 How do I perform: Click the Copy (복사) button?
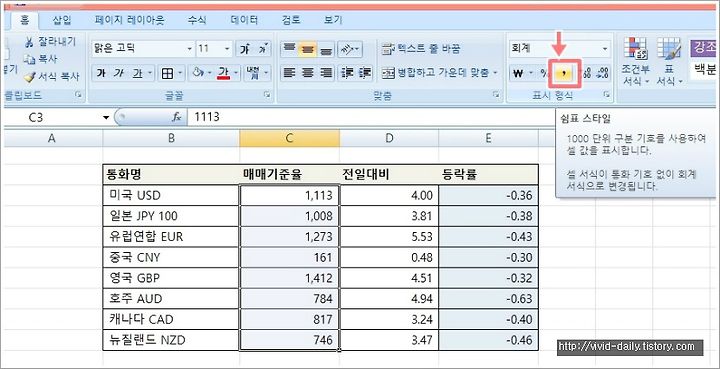pos(41,59)
